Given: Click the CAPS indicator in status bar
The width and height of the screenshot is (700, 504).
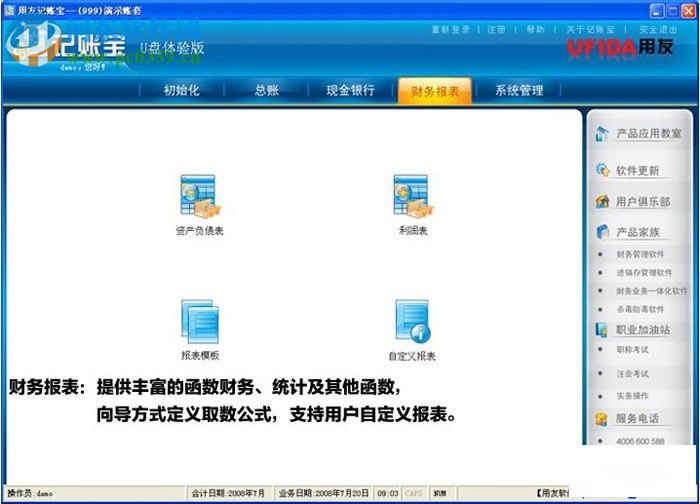Looking at the screenshot, I should (413, 493).
